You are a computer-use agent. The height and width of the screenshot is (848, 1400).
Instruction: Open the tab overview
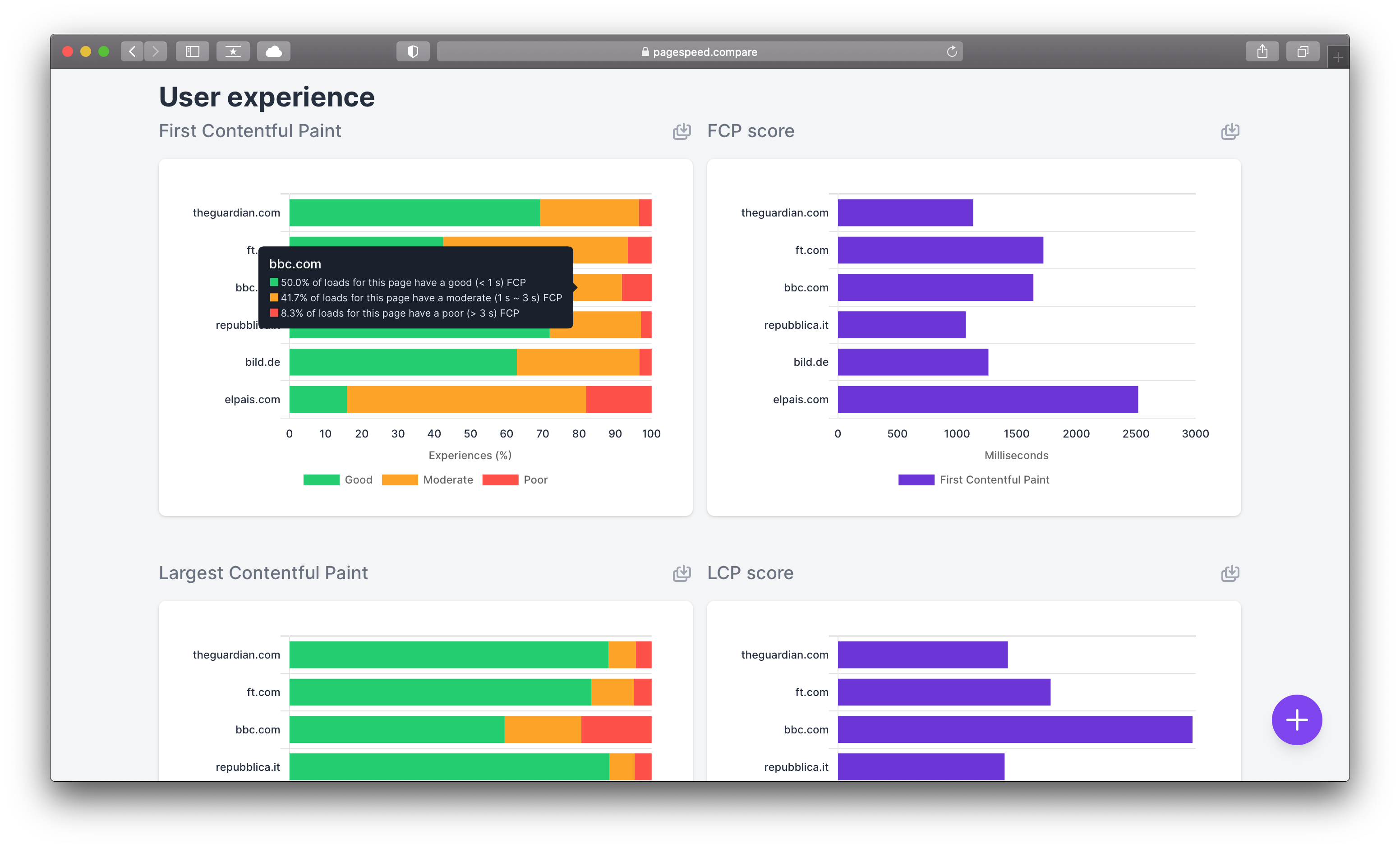(x=1303, y=51)
